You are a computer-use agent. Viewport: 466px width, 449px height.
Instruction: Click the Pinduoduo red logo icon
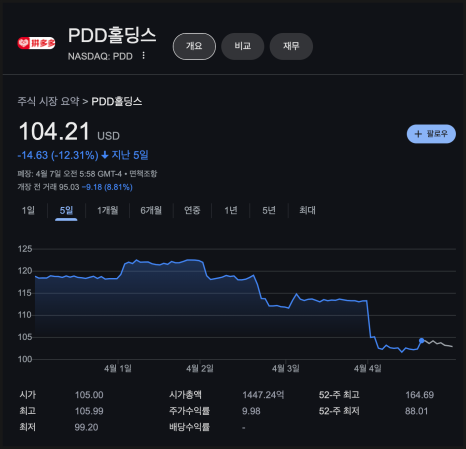(x=36, y=43)
